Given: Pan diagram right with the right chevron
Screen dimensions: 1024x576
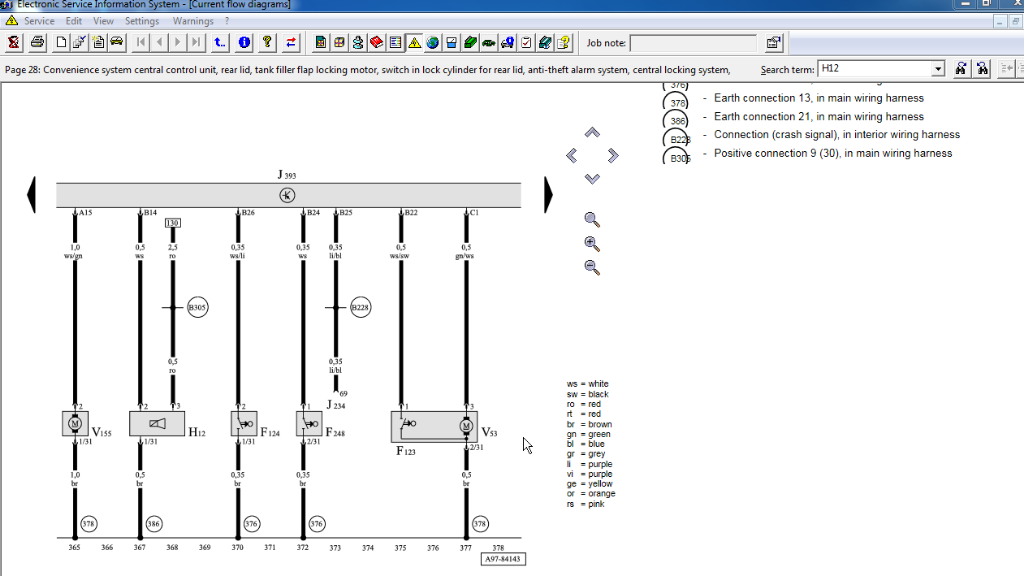Looking at the screenshot, I should (x=613, y=155).
